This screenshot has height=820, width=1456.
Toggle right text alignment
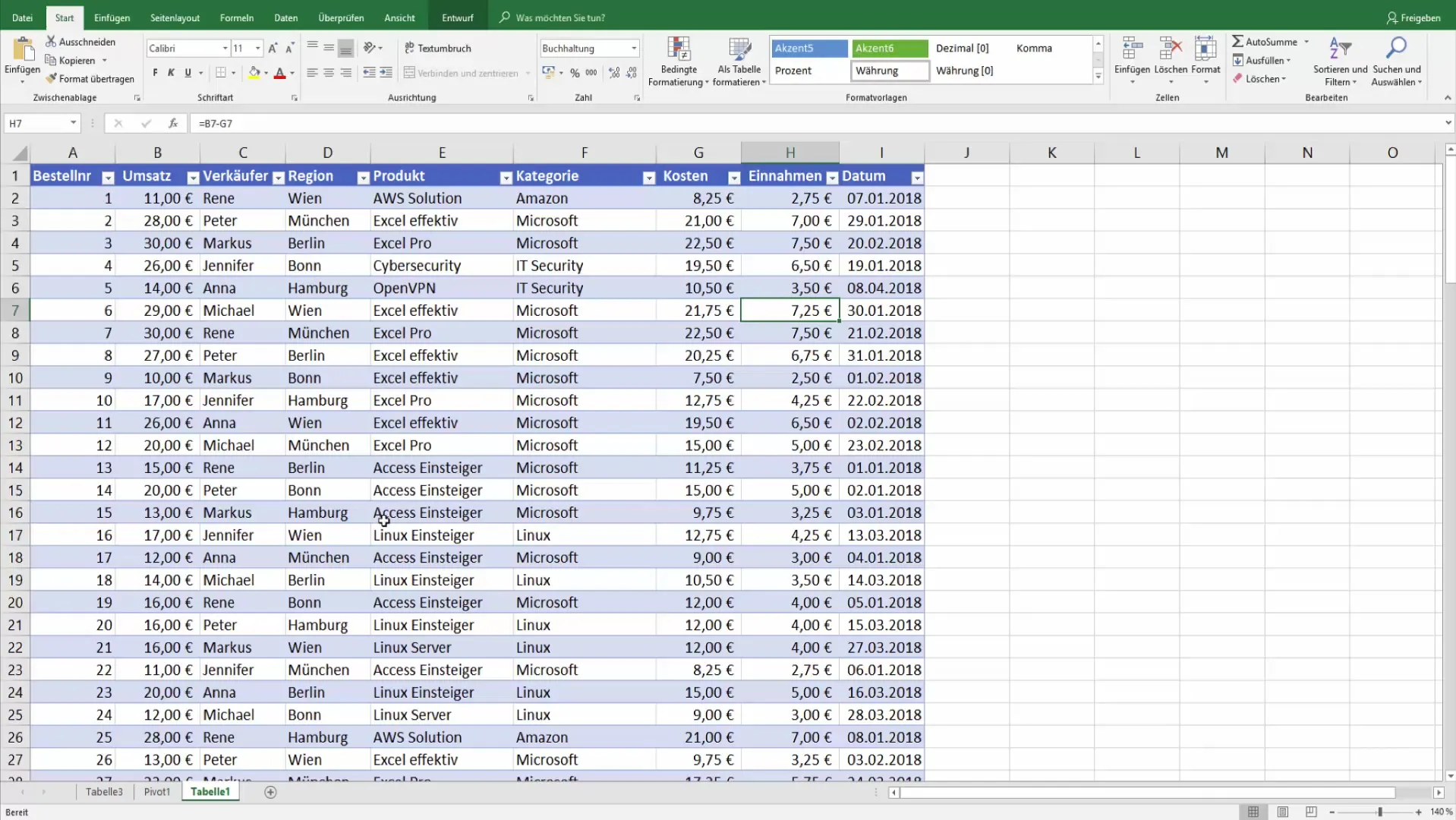[345, 73]
